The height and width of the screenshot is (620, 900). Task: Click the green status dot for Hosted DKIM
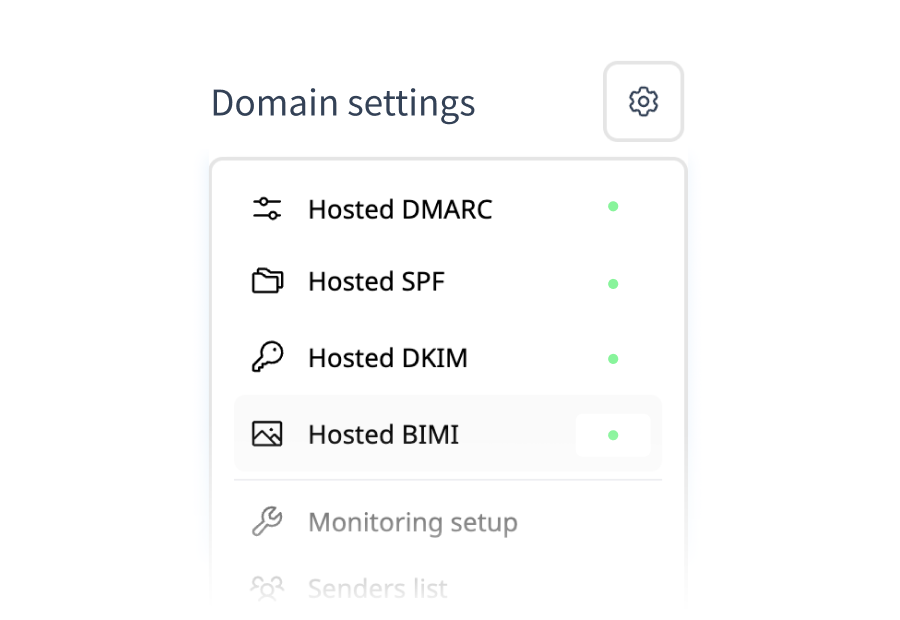click(613, 359)
